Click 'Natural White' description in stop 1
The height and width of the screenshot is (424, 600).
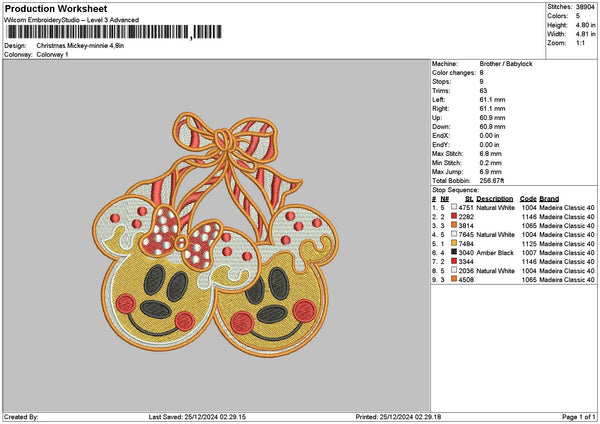click(x=495, y=208)
